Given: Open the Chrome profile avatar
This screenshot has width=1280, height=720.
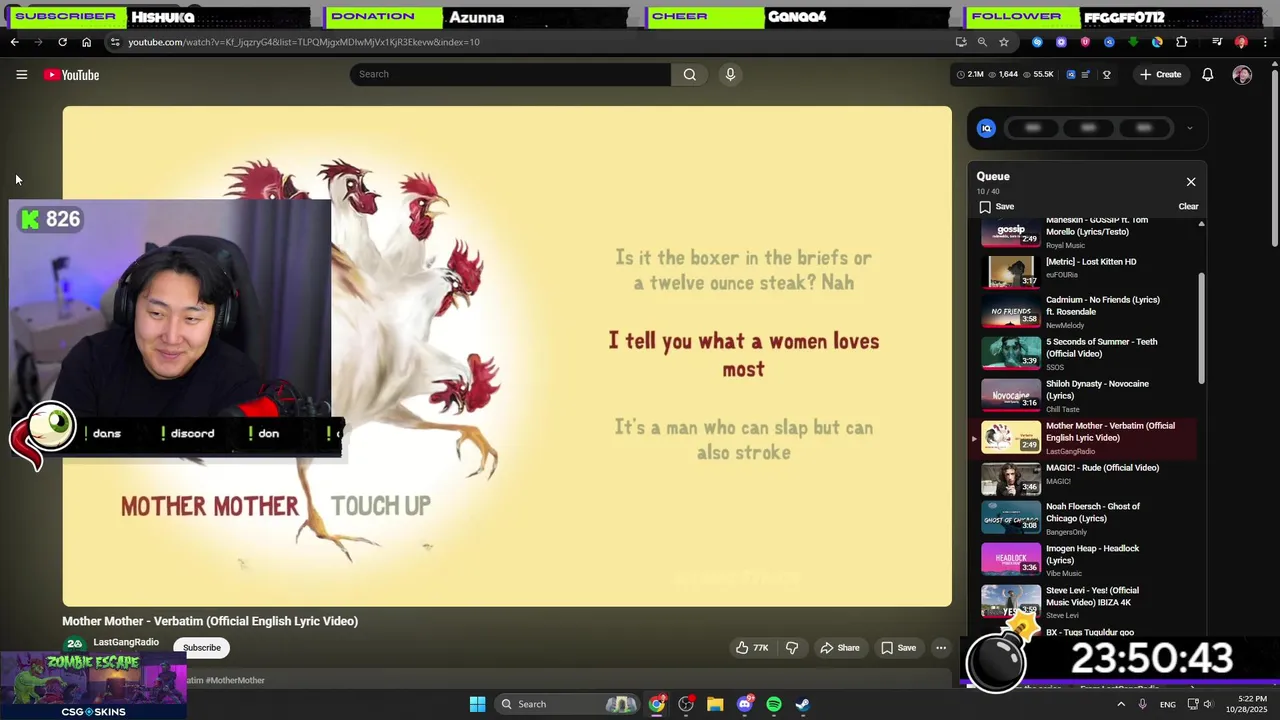Looking at the screenshot, I should [1241, 42].
